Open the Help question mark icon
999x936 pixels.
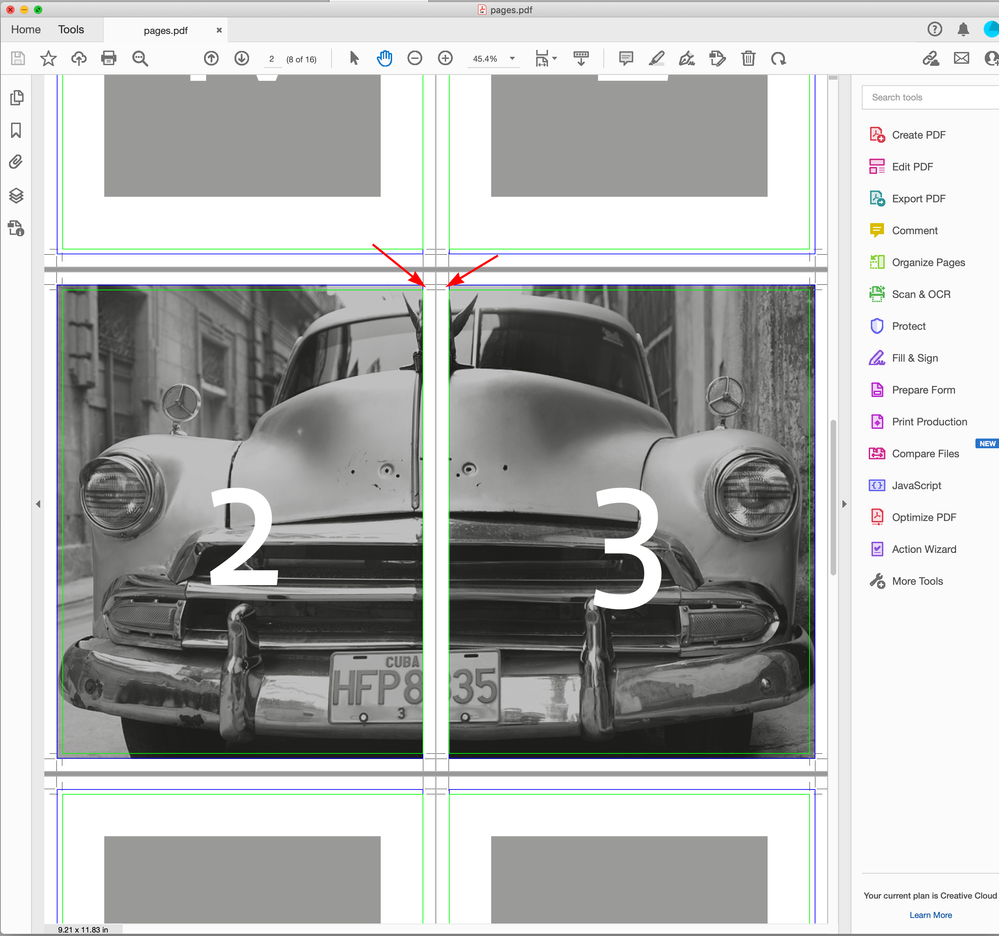pos(935,29)
